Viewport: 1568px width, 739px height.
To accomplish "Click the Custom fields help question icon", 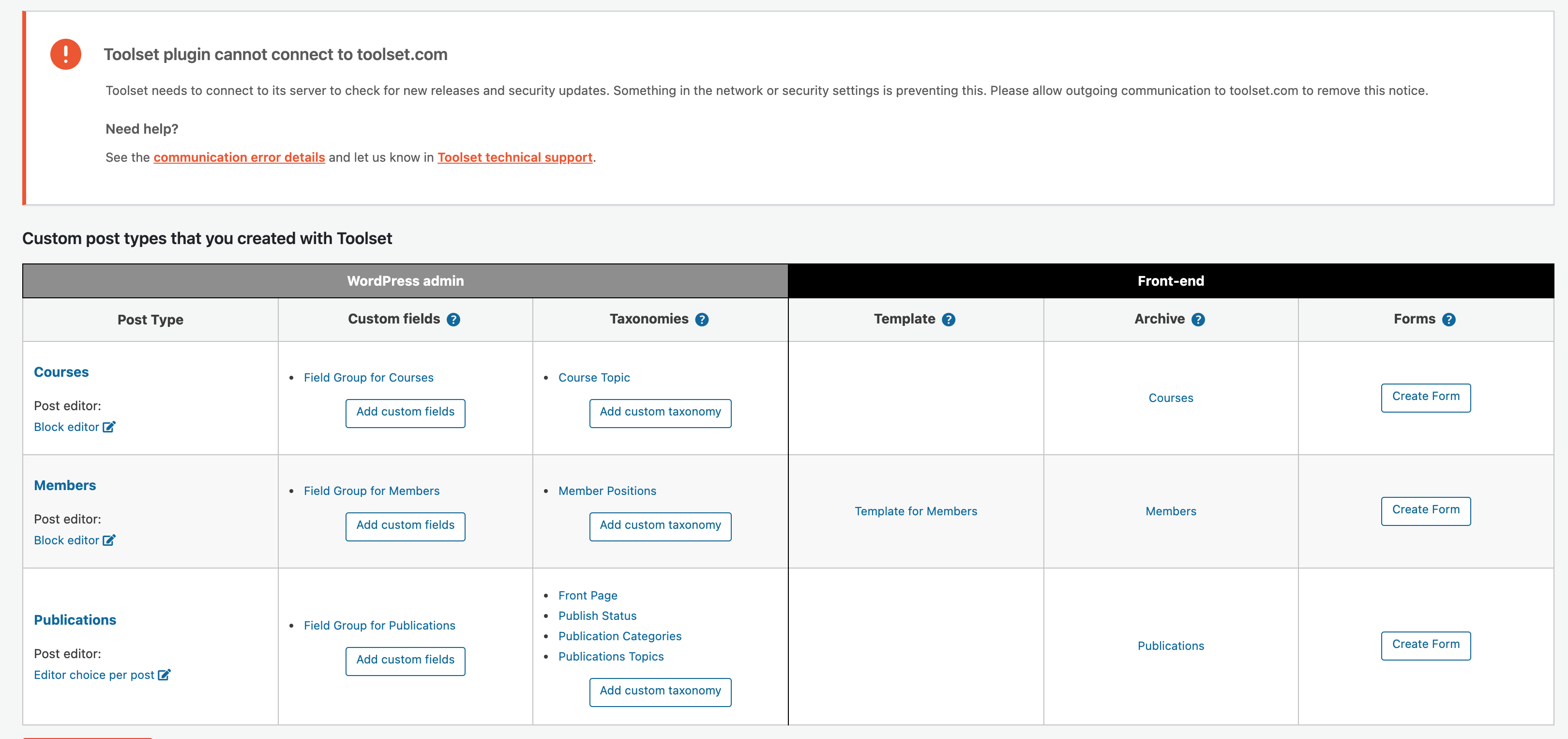I will (453, 319).
